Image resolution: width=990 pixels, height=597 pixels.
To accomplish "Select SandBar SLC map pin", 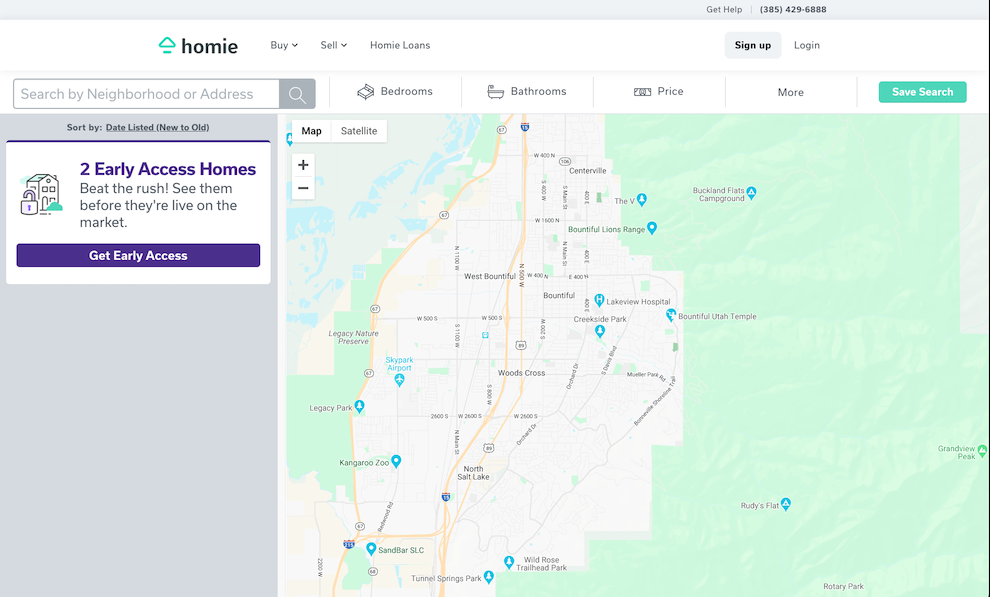I will point(371,548).
